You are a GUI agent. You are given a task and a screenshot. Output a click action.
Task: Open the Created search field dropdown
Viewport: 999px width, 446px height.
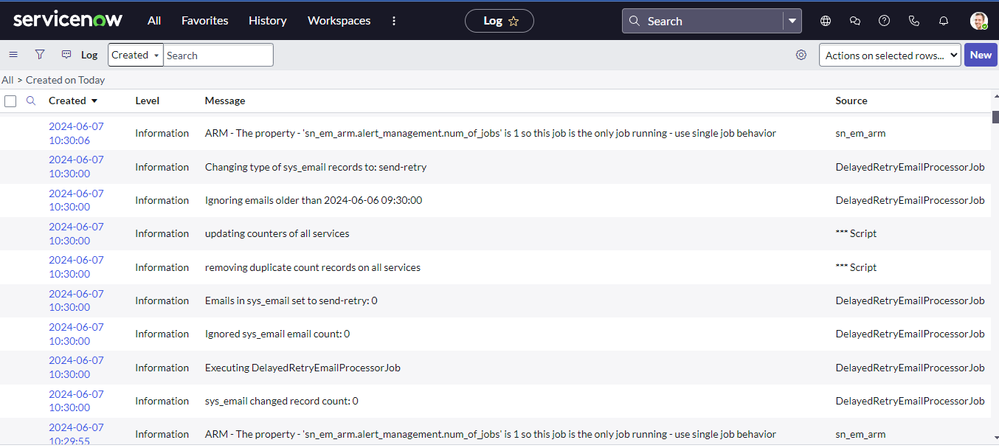[136, 55]
